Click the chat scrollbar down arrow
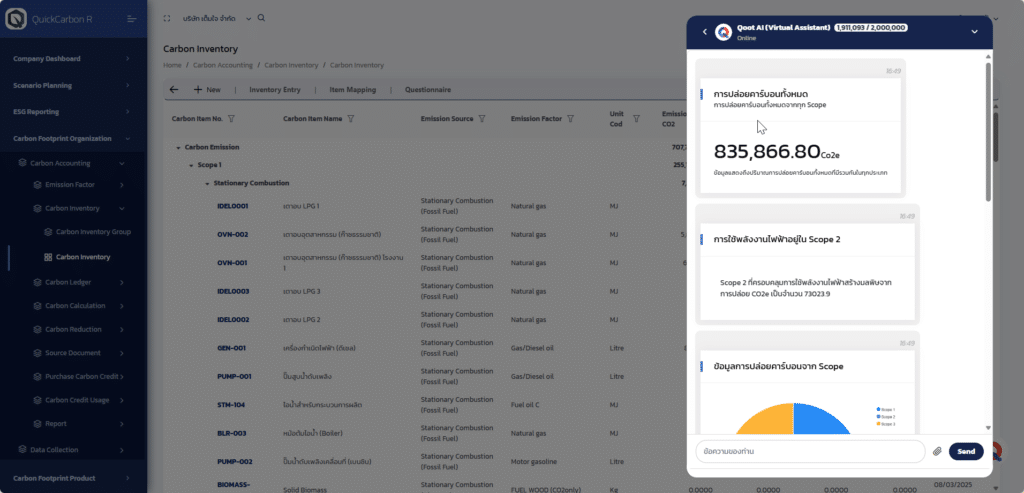The height and width of the screenshot is (493, 1024). point(988,428)
